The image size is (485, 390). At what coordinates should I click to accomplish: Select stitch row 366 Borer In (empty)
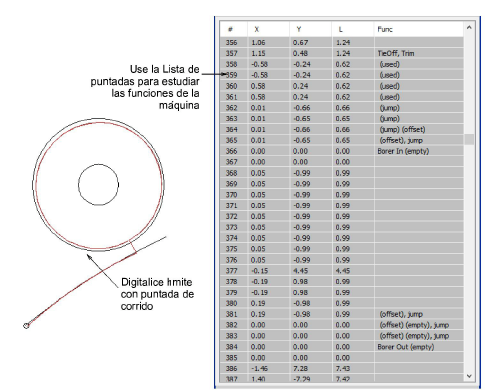(342, 151)
